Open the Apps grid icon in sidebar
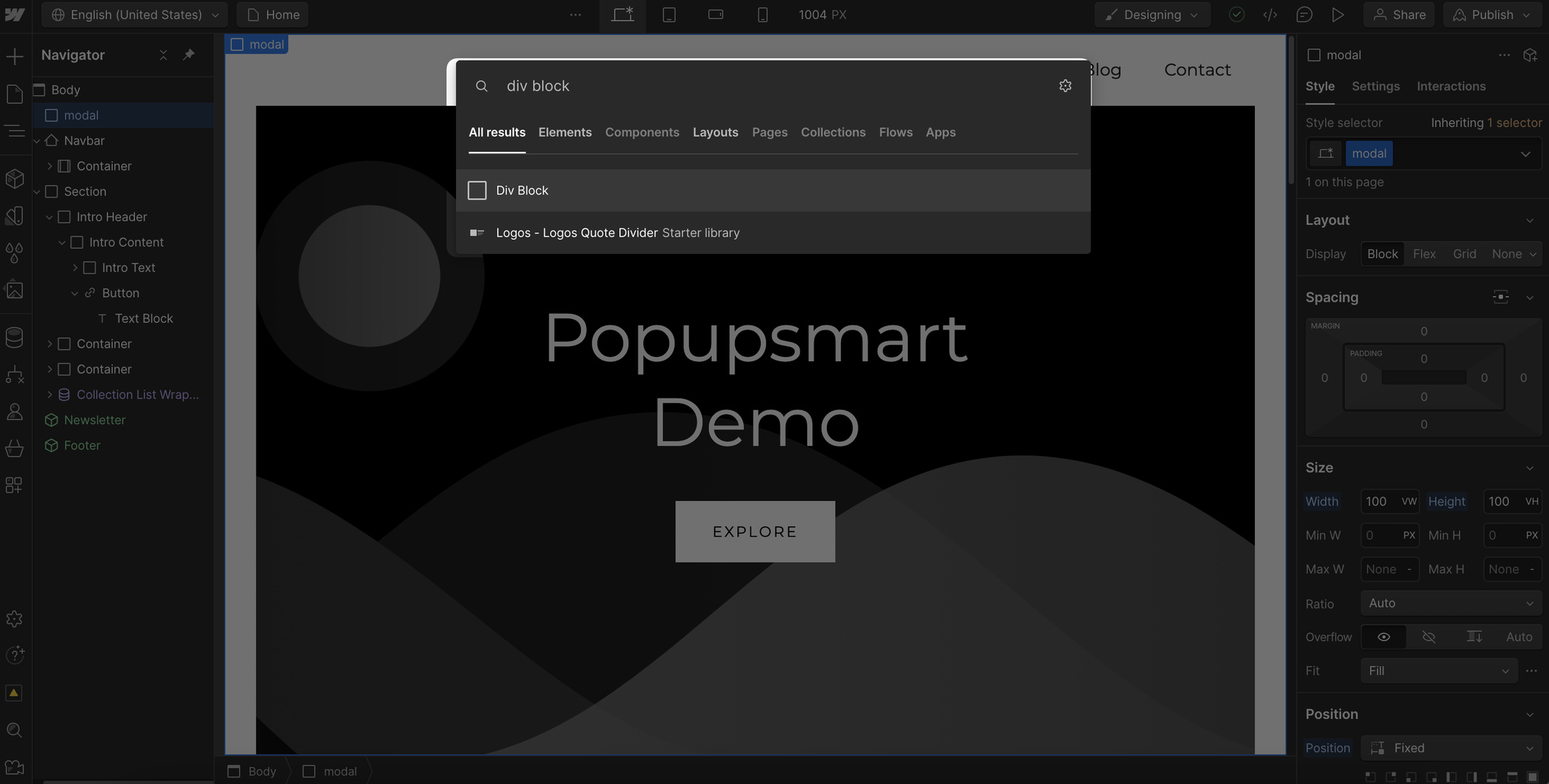 pyautogui.click(x=14, y=485)
